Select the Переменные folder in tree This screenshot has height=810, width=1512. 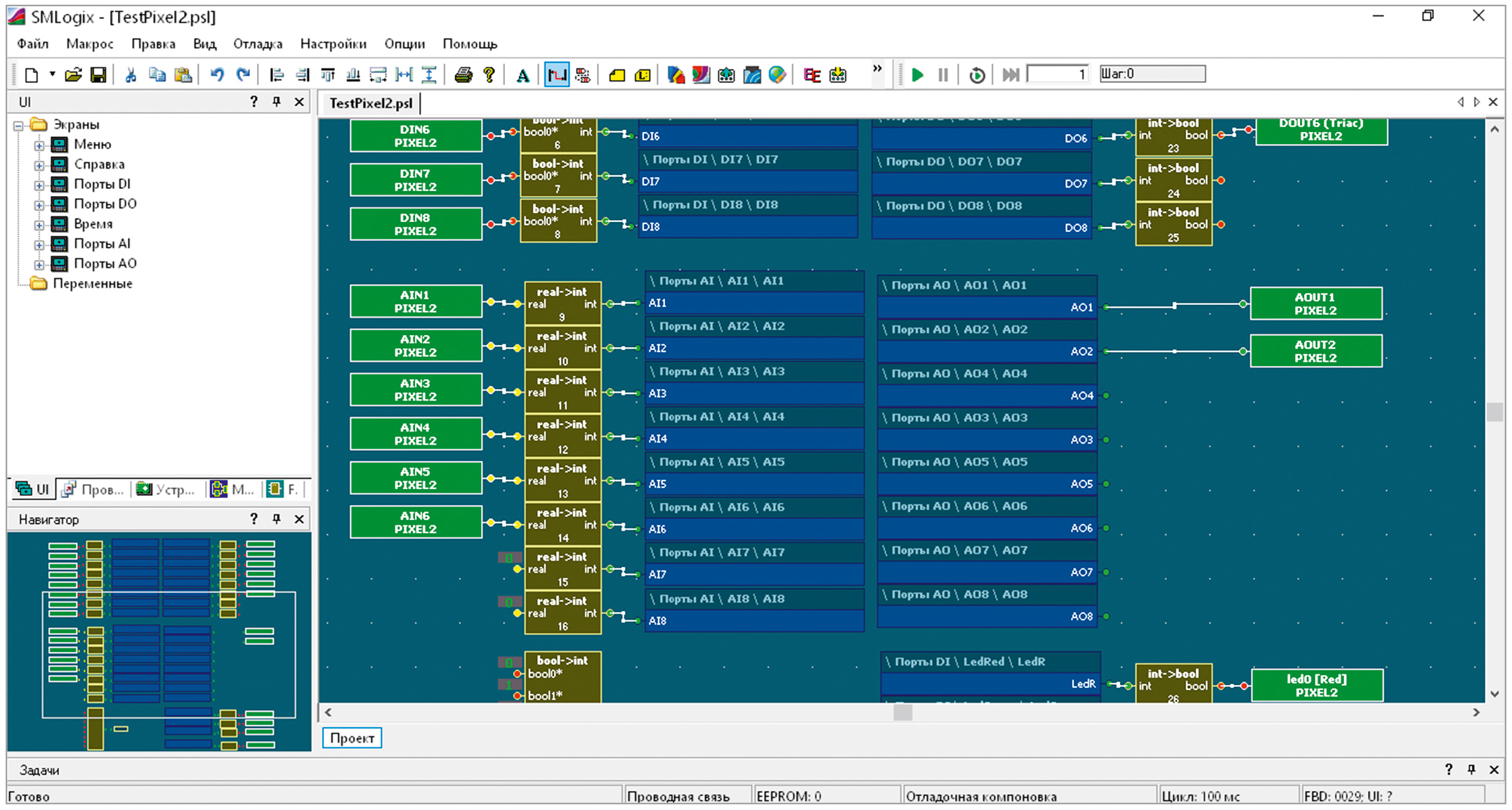[92, 284]
